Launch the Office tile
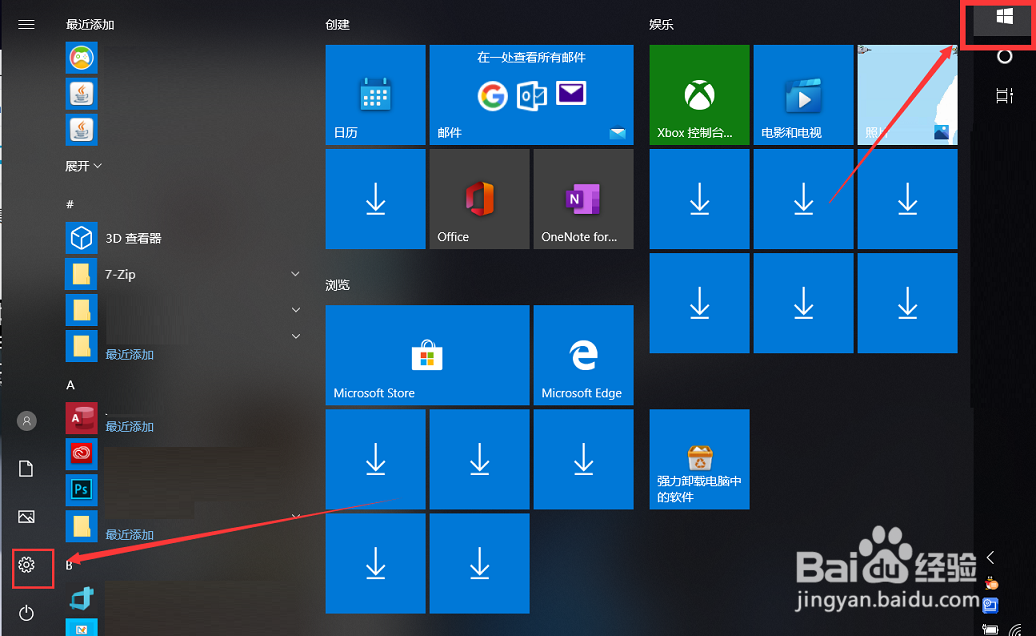Image resolution: width=1036 pixels, height=636 pixels. click(479, 199)
